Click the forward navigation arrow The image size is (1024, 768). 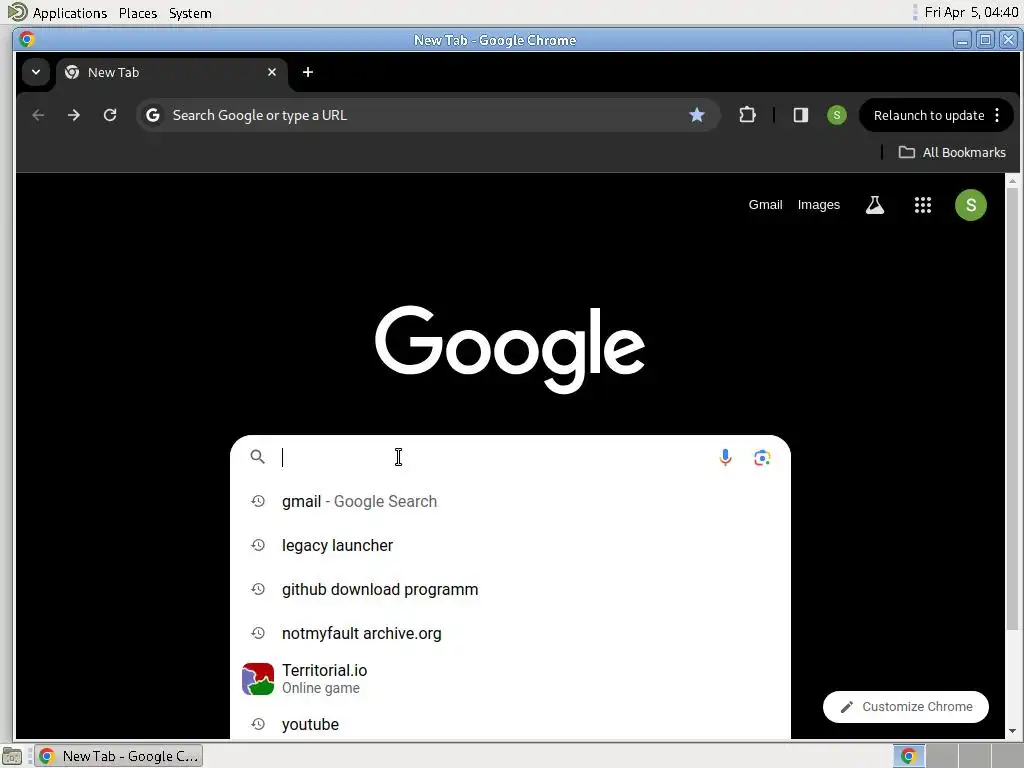(74, 116)
